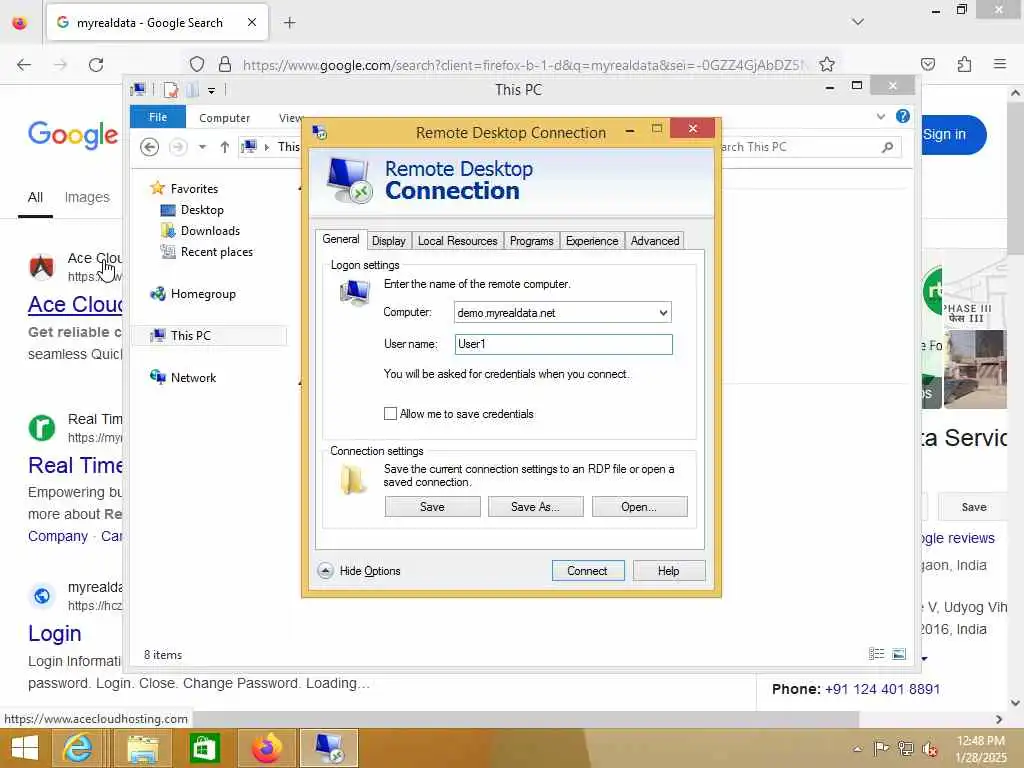1024x768 pixels.
Task: Select the General tab
Action: (x=340, y=239)
